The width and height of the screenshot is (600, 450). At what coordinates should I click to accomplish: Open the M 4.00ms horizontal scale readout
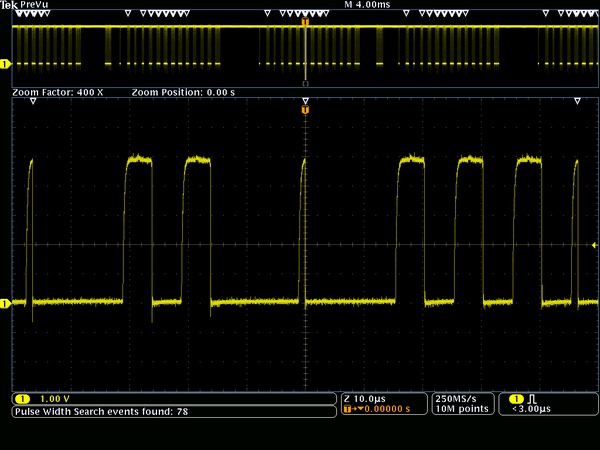[367, 5]
